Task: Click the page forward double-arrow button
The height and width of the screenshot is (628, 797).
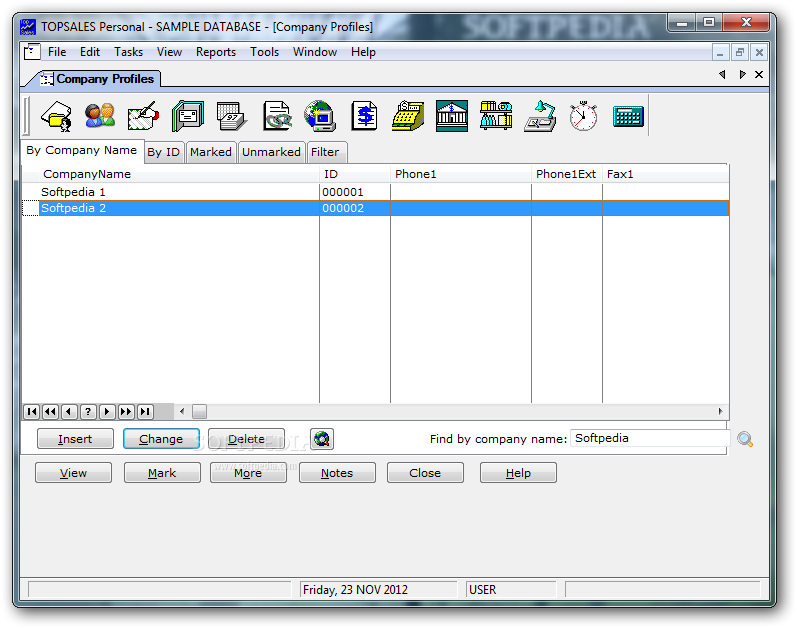Action: 126,412
